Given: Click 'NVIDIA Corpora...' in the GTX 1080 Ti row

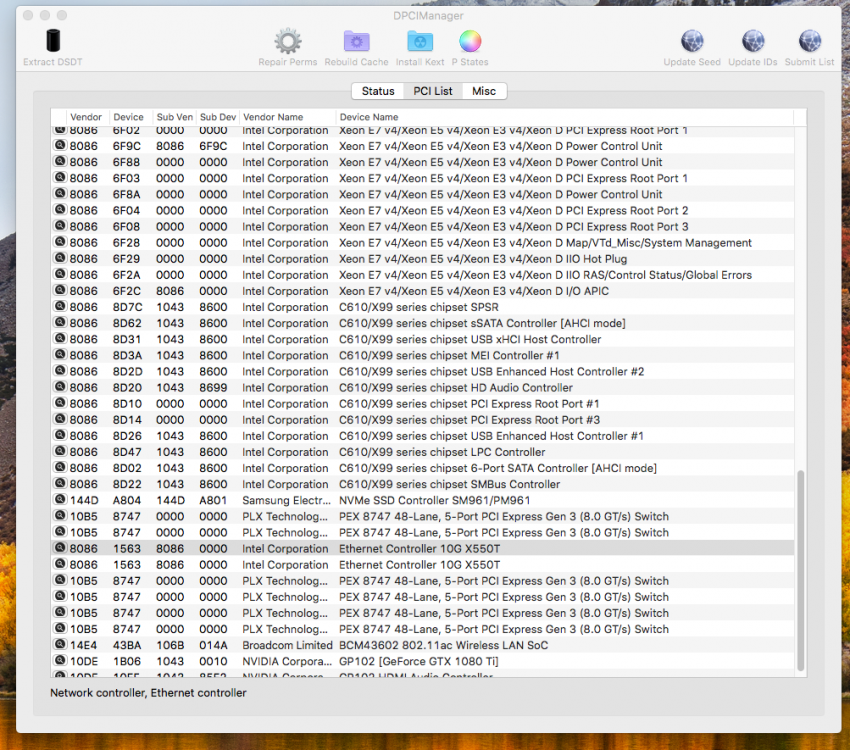Looking at the screenshot, I should [287, 661].
